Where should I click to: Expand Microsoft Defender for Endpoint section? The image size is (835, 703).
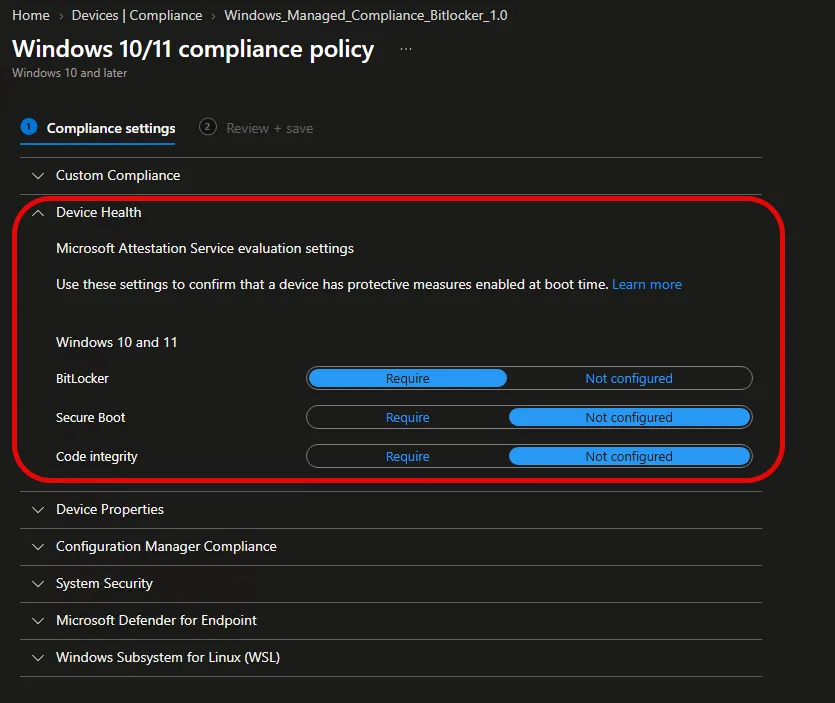390,620
